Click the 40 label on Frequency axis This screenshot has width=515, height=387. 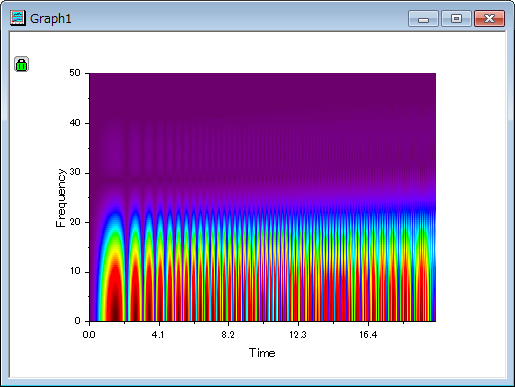pyautogui.click(x=75, y=123)
